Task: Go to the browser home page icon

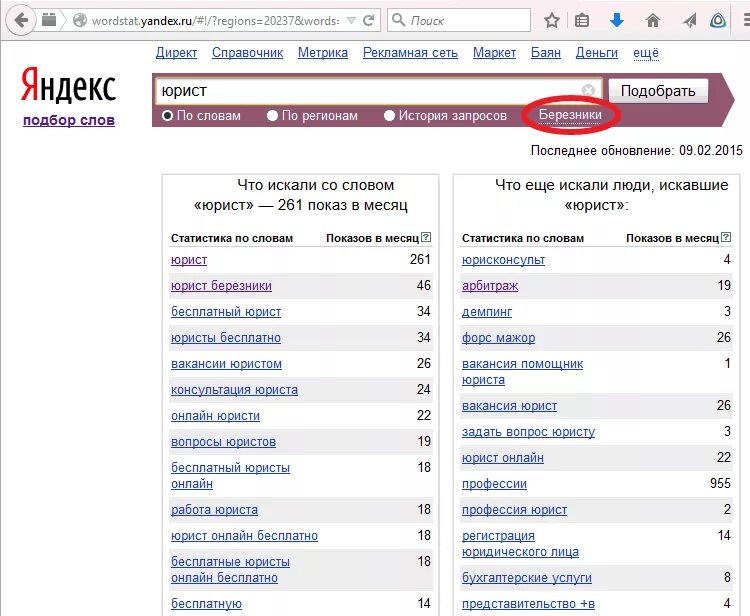Action: [x=653, y=21]
